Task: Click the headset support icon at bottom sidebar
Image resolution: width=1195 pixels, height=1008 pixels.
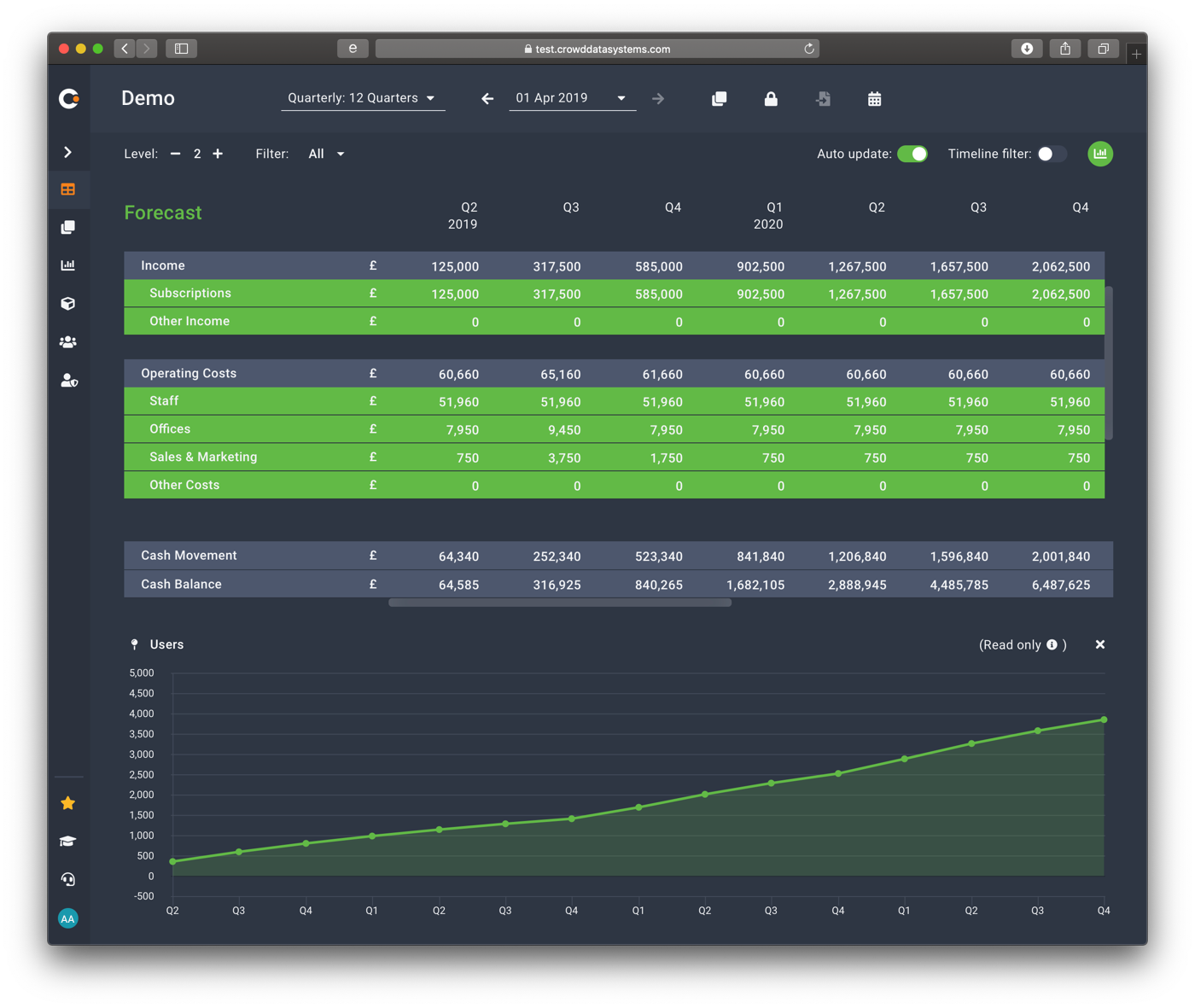Action: pyautogui.click(x=68, y=879)
